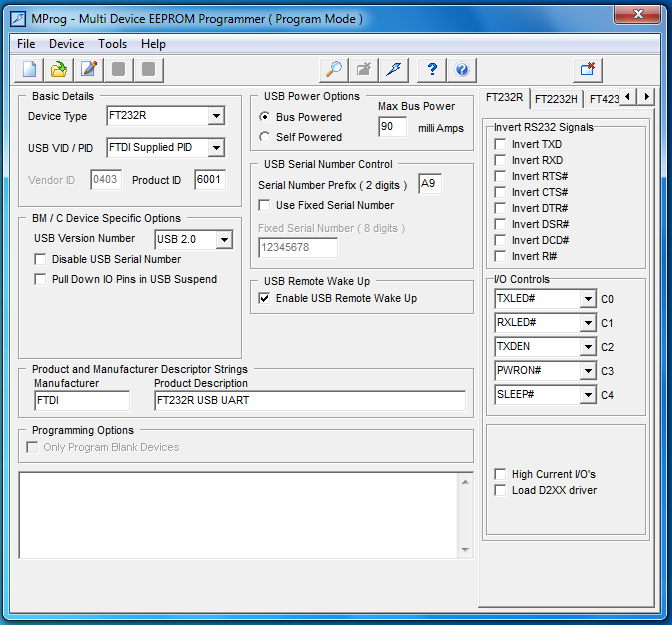Switch to the partially visible FT423 tab
Screen dimensions: 672x625
(x=603, y=99)
